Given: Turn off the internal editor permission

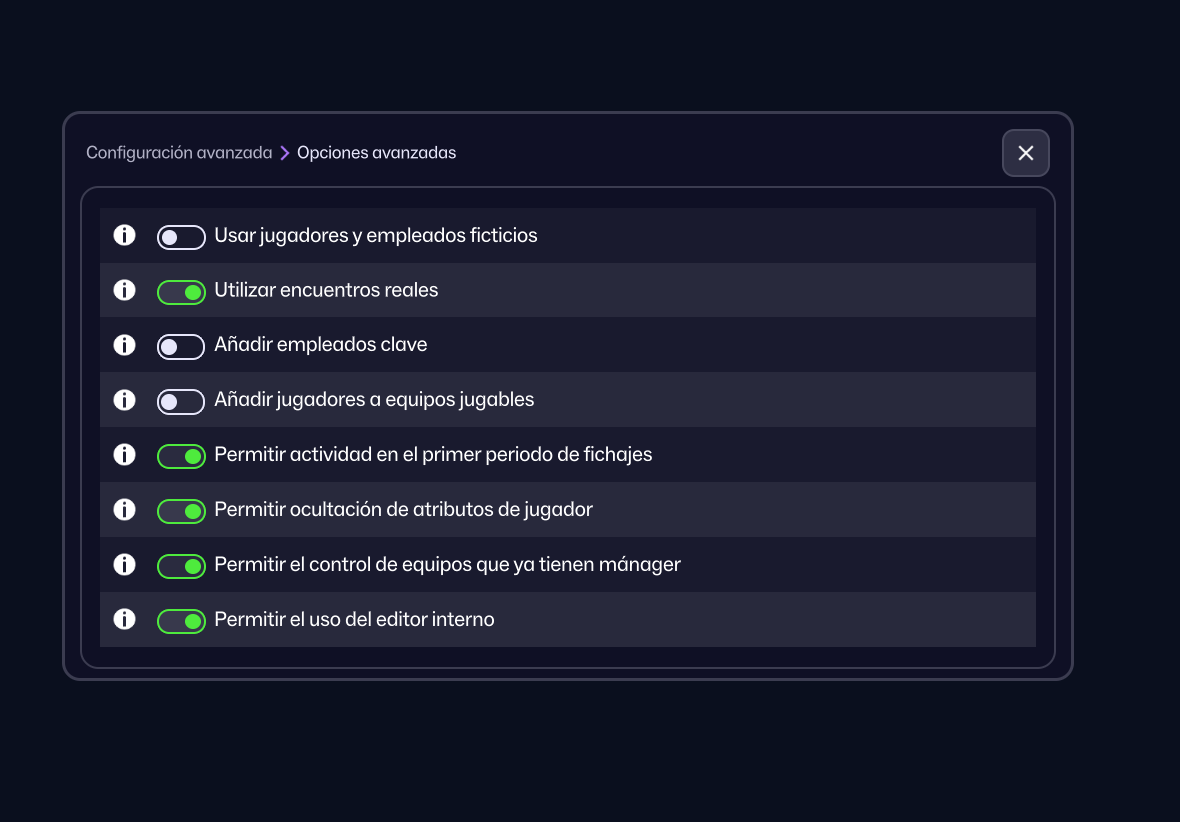Looking at the screenshot, I should click(x=181, y=620).
